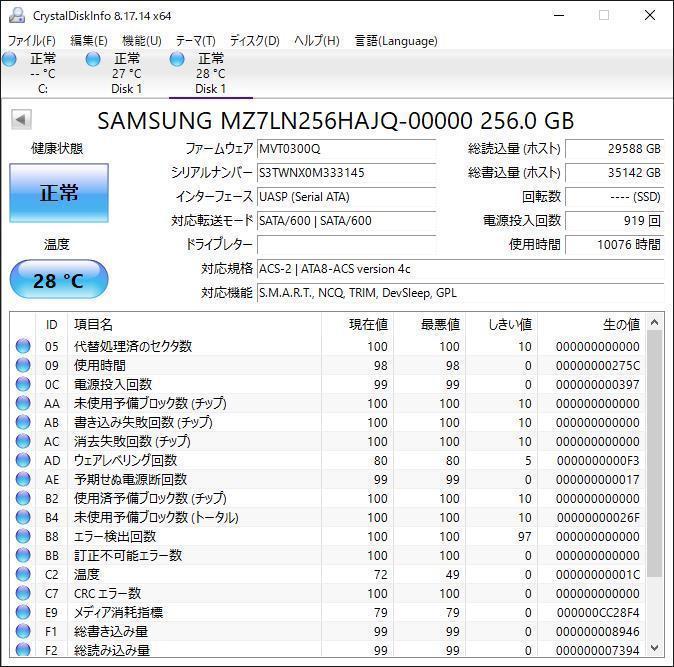Click power on count value 919 回
The height and width of the screenshot is (667, 674).
[x=615, y=221]
